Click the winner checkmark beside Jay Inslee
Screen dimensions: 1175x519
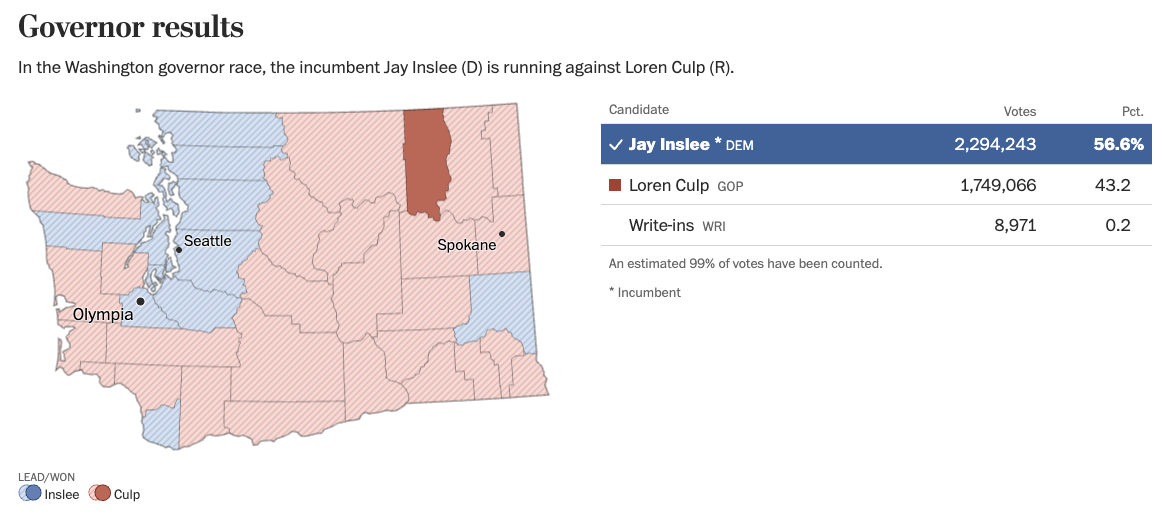[x=615, y=145]
